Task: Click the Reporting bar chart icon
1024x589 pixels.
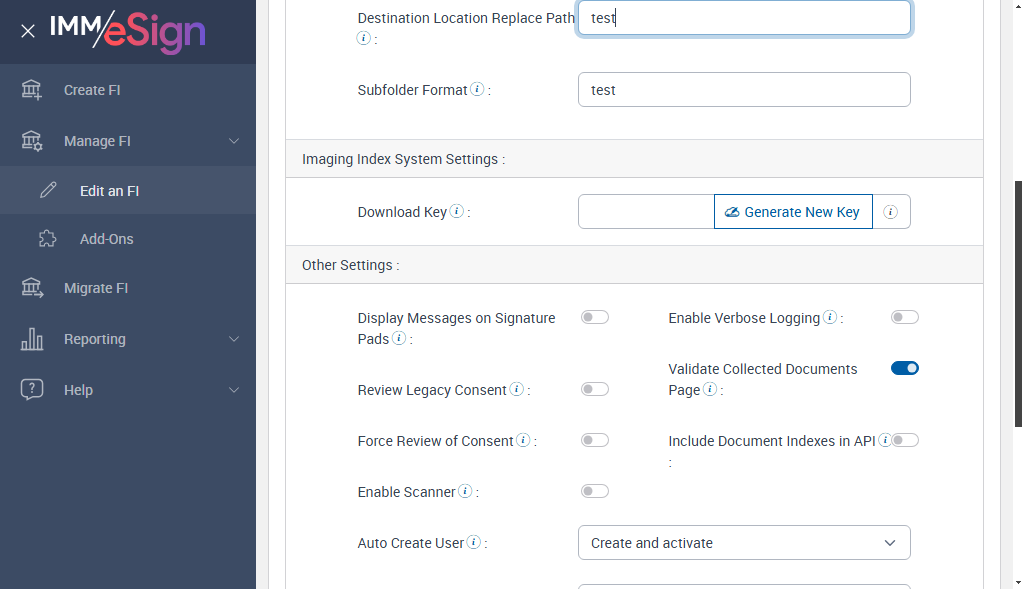Action: pos(31,339)
